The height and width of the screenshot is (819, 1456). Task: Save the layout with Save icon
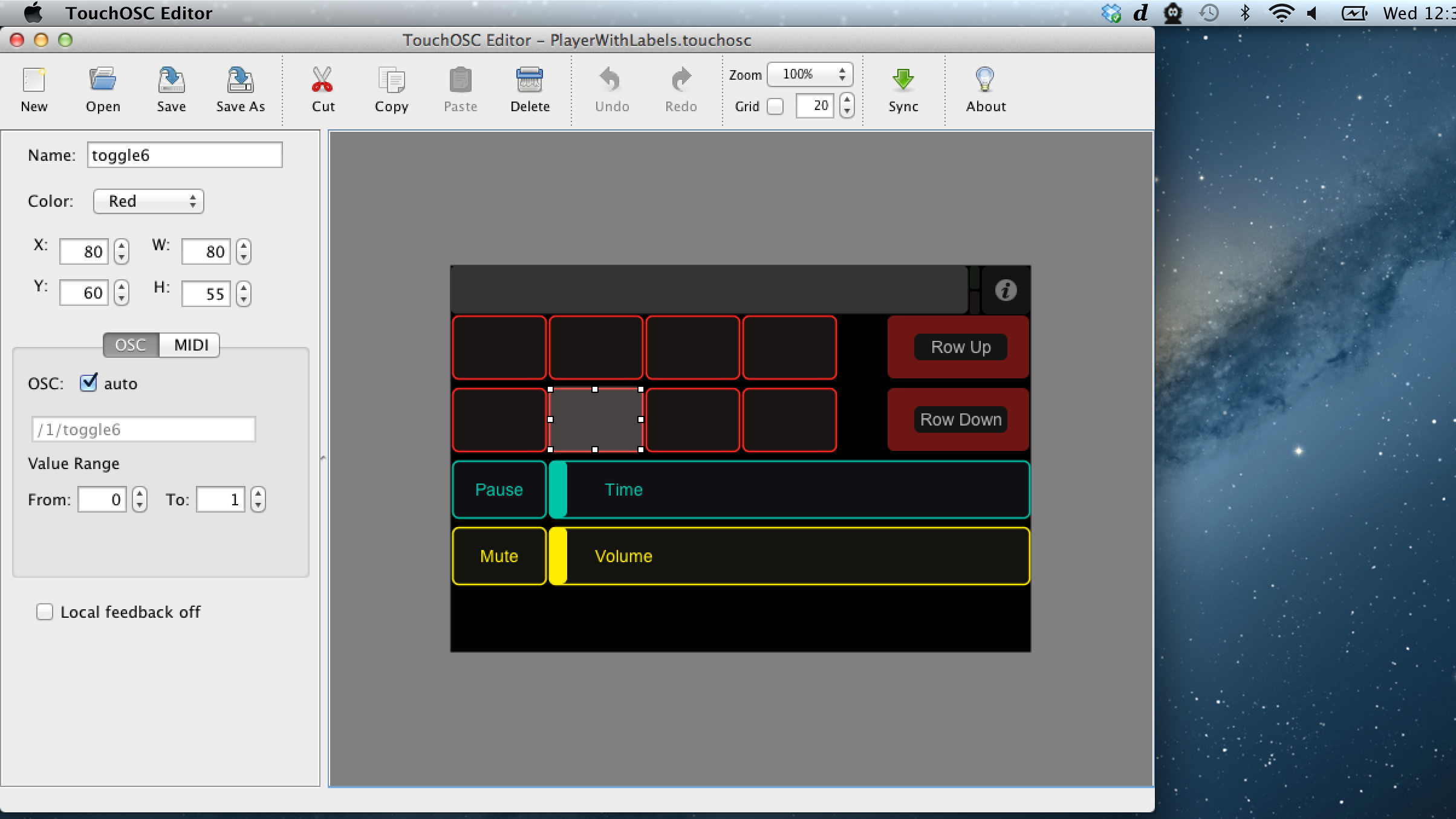(171, 80)
